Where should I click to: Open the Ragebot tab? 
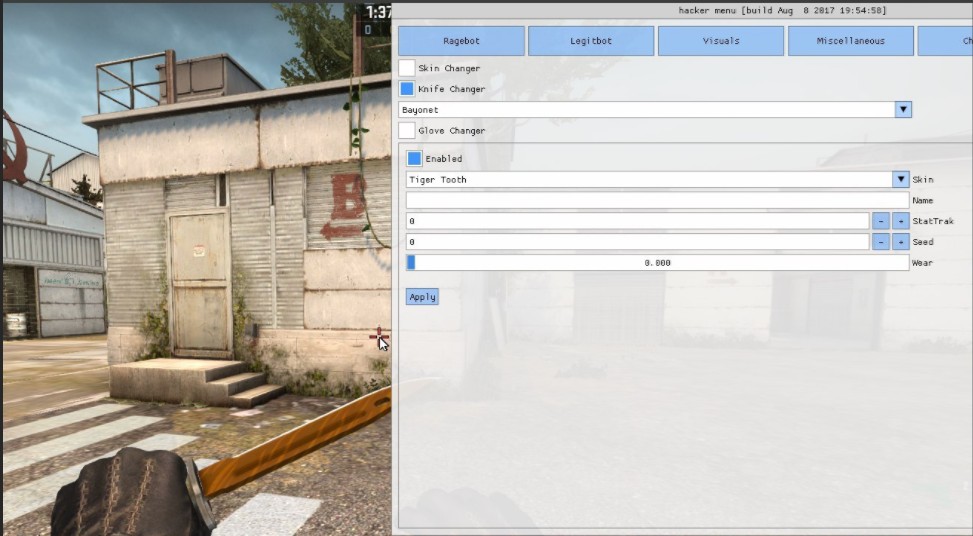click(461, 41)
